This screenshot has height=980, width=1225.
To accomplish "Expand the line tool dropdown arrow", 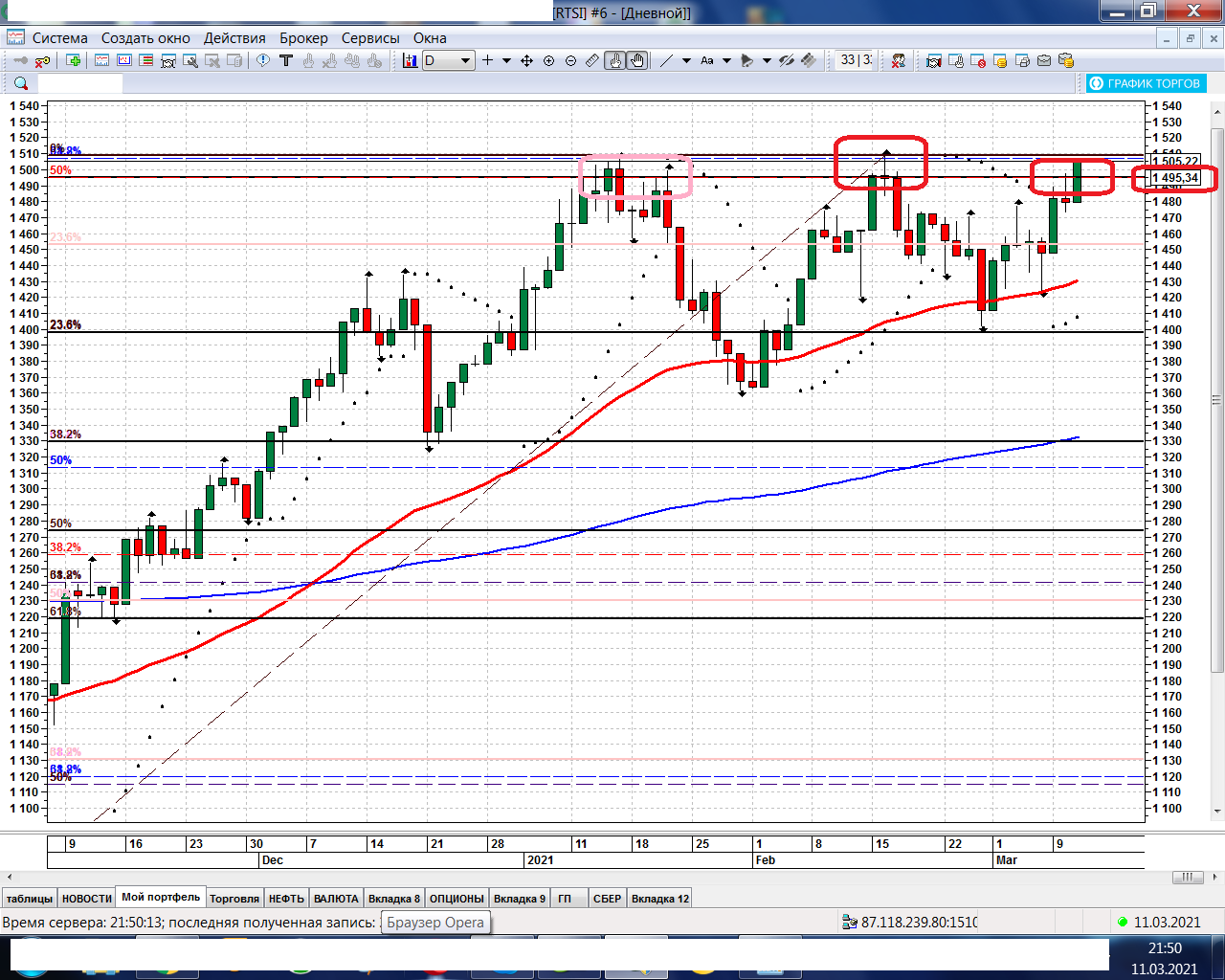I will (x=686, y=60).
